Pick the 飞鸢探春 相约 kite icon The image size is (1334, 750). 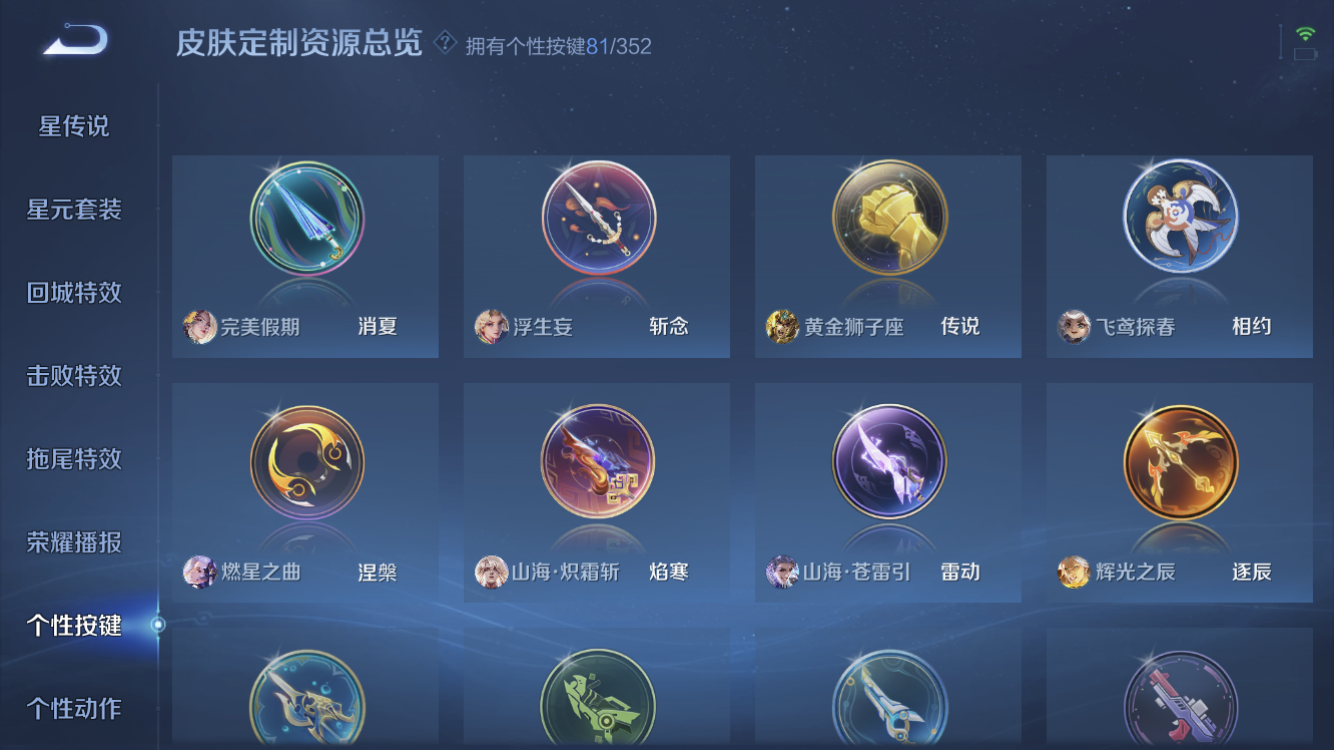tap(1181, 216)
